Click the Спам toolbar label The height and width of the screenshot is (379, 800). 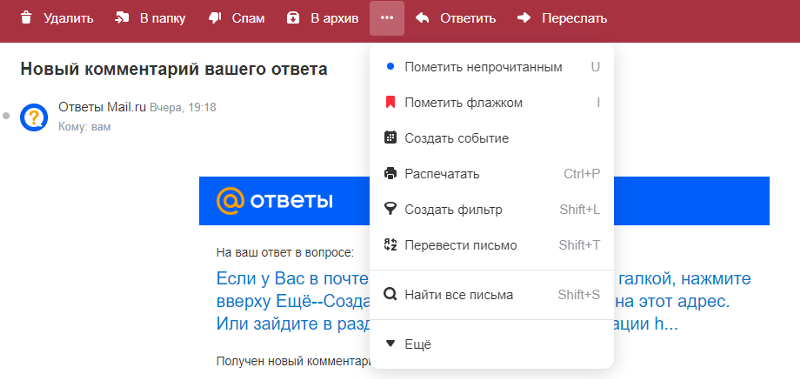click(x=248, y=19)
